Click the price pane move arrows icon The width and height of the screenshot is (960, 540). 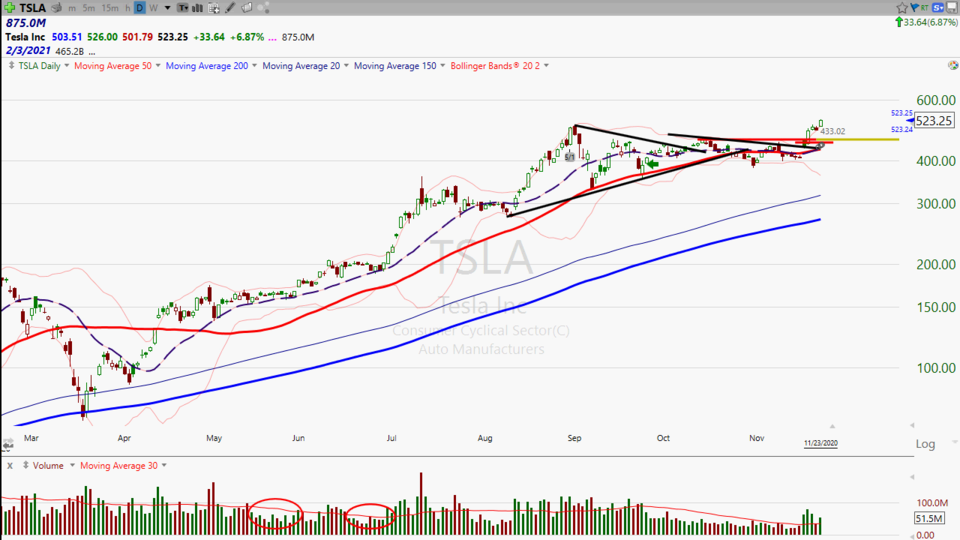[x=11, y=66]
